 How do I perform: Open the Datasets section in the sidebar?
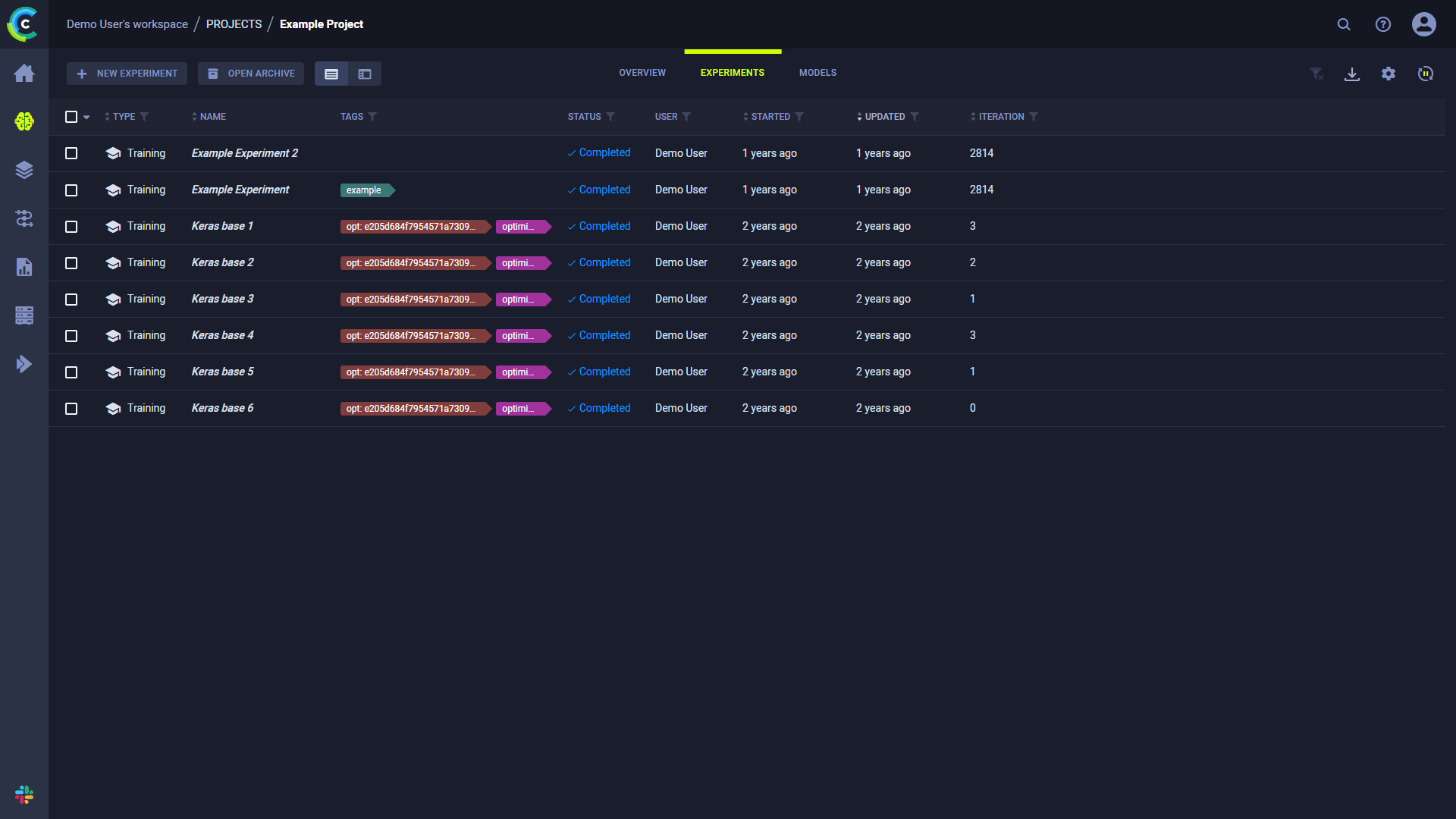tap(24, 170)
